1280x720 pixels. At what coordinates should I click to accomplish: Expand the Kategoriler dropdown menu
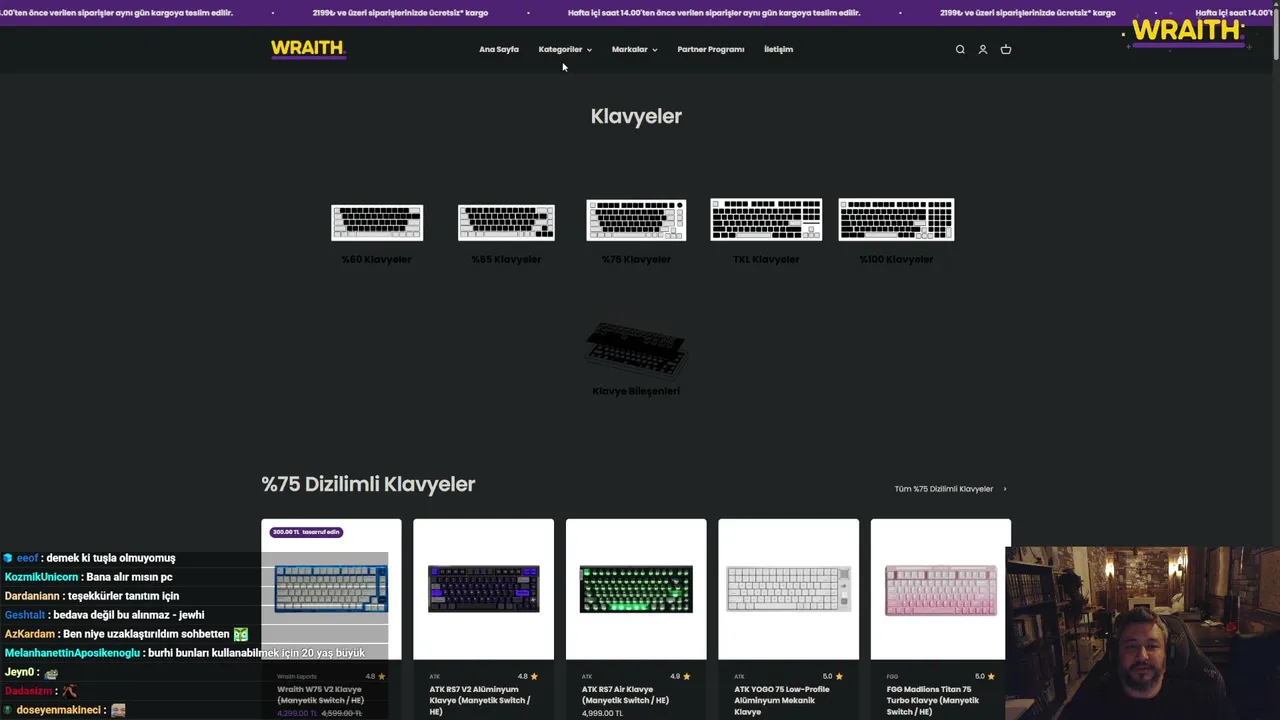pos(565,49)
